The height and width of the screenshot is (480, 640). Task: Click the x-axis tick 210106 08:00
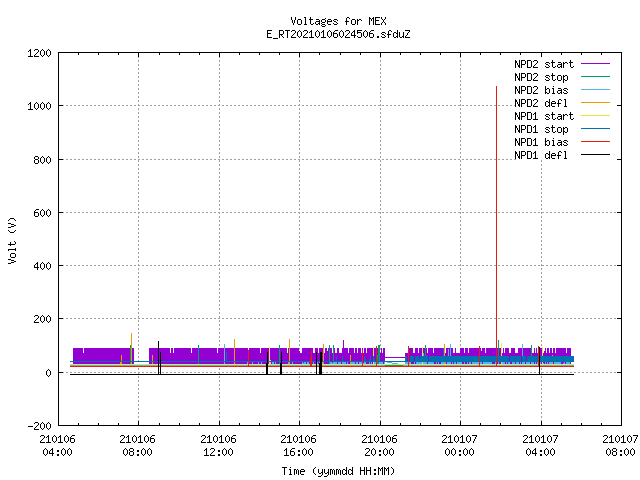pyautogui.click(x=138, y=445)
